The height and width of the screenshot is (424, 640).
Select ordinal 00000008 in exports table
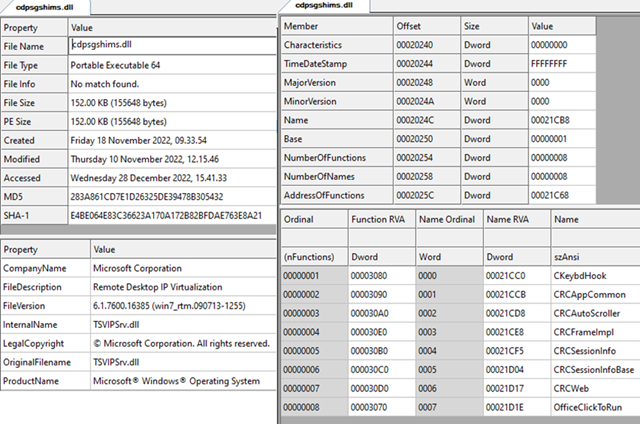301,407
